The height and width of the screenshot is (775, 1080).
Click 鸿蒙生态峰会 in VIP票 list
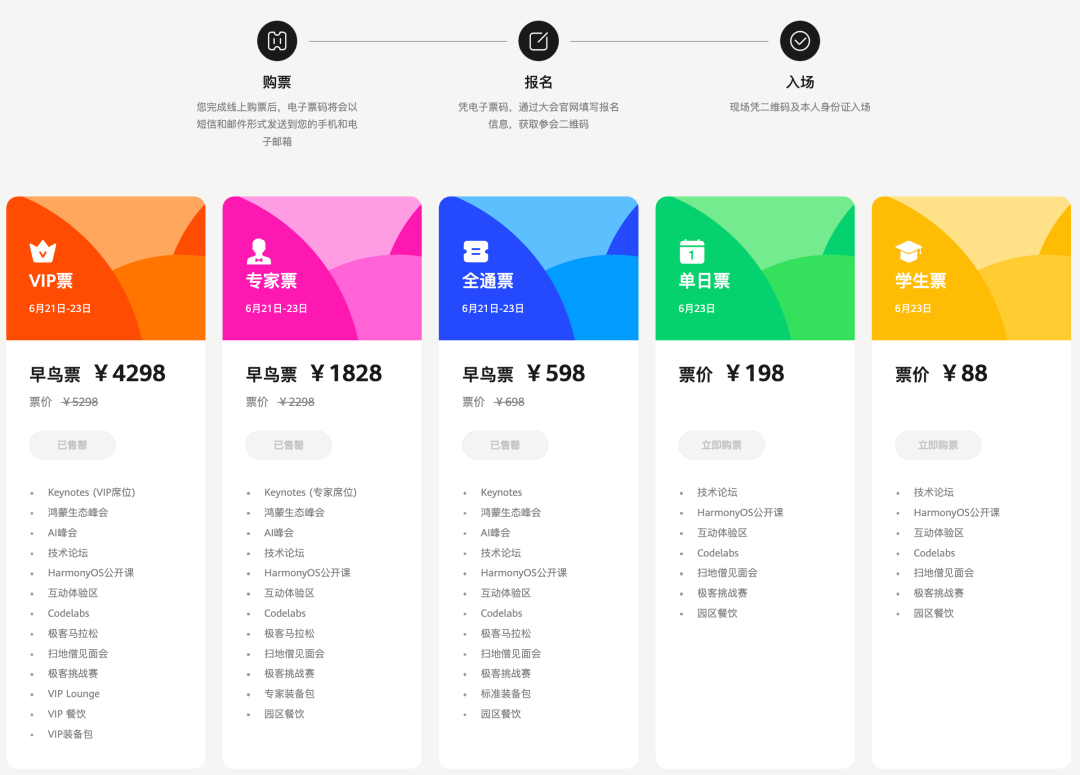pos(78,513)
